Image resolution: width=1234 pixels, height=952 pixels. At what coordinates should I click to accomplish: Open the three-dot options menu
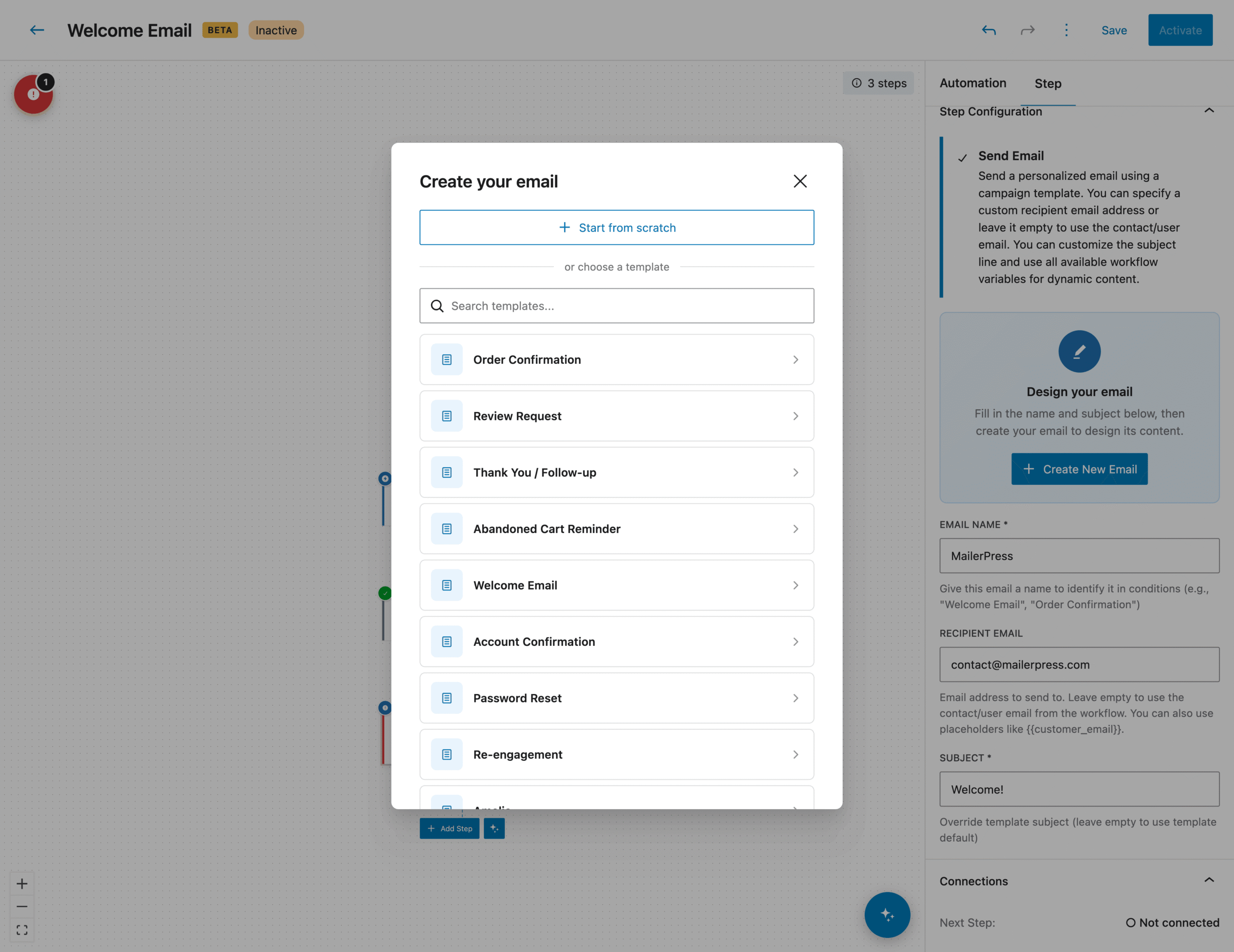[1066, 30]
